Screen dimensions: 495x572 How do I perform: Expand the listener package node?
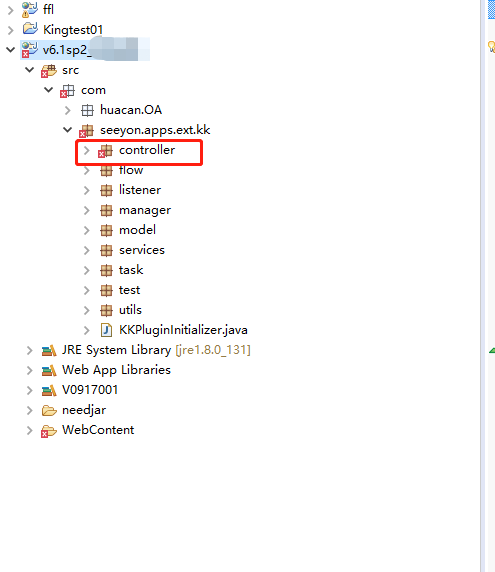click(87, 190)
